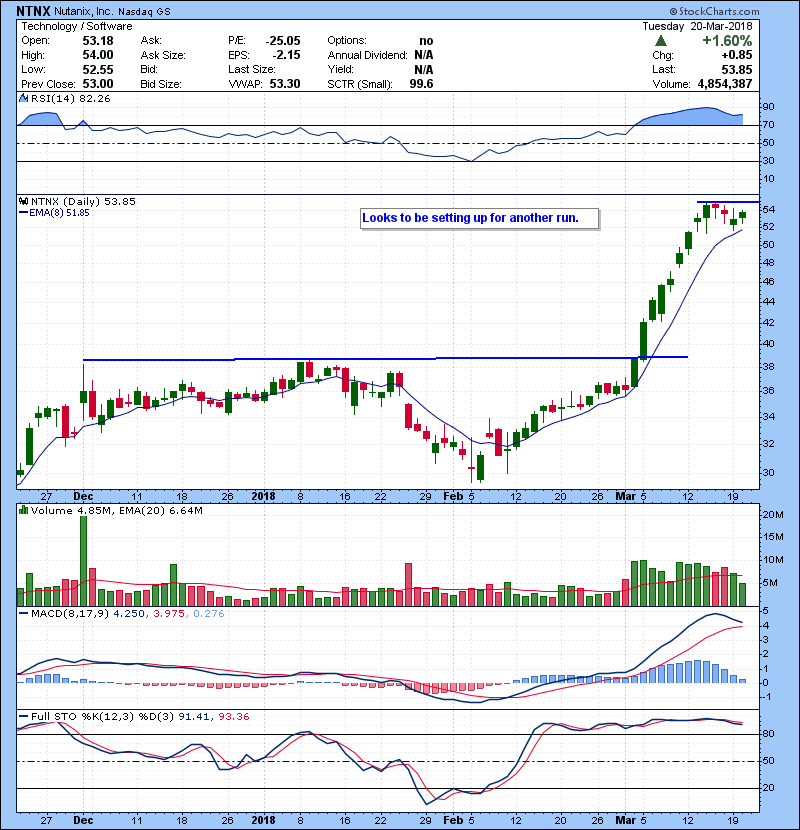Click the Annual Dividend: N/A entry
The width and height of the screenshot is (800, 830).
[x=380, y=55]
